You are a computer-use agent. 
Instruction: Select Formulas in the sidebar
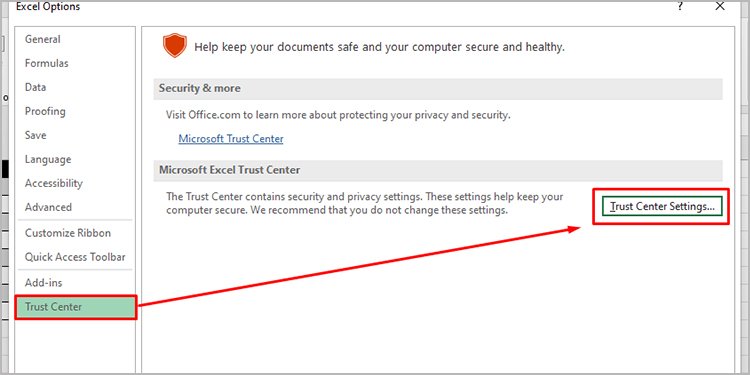click(x=46, y=63)
